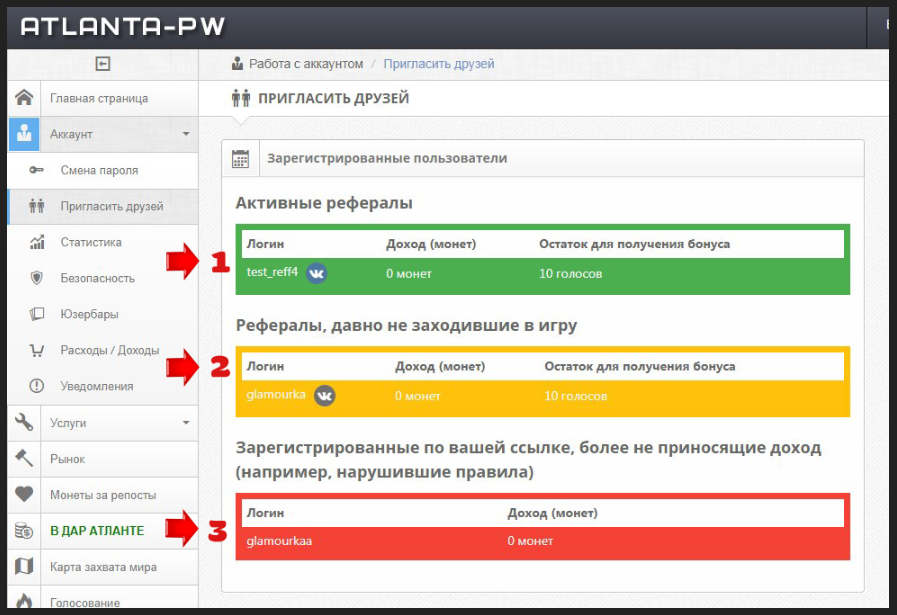The width and height of the screenshot is (897, 615).
Task: Click the Пригласить друзей breadcrumb link
Action: coord(439,64)
